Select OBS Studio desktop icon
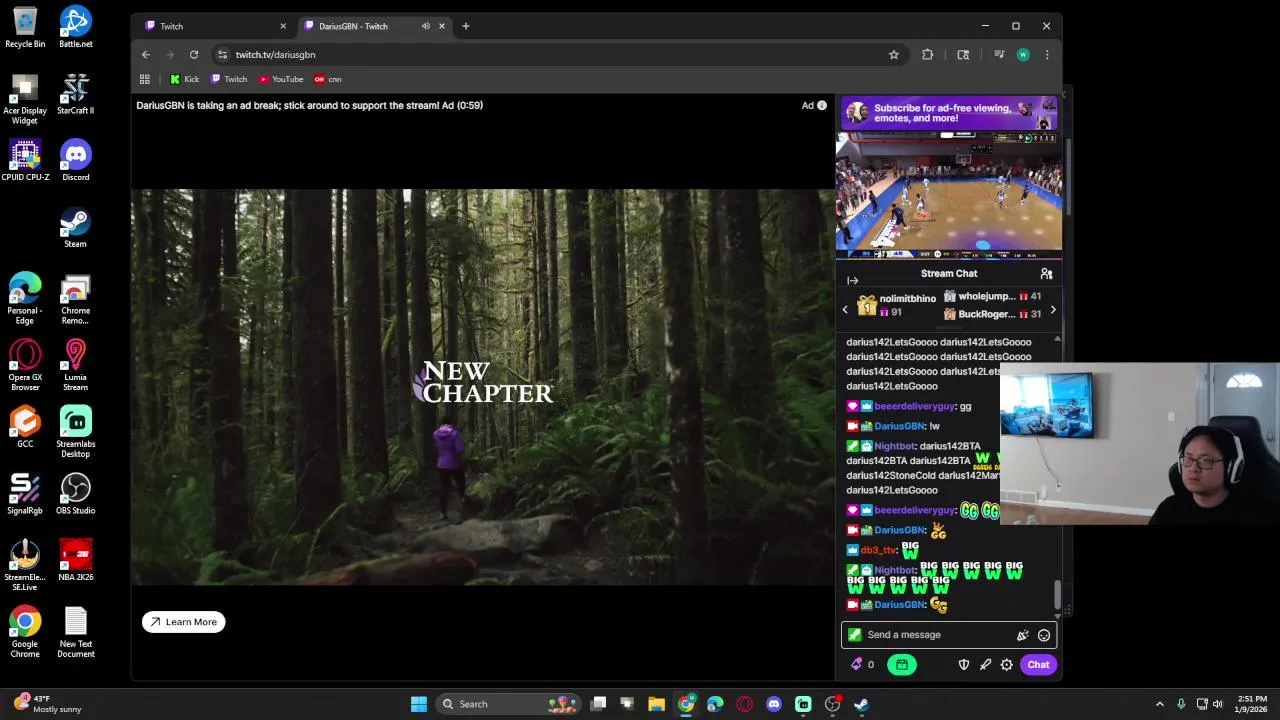 click(75, 494)
